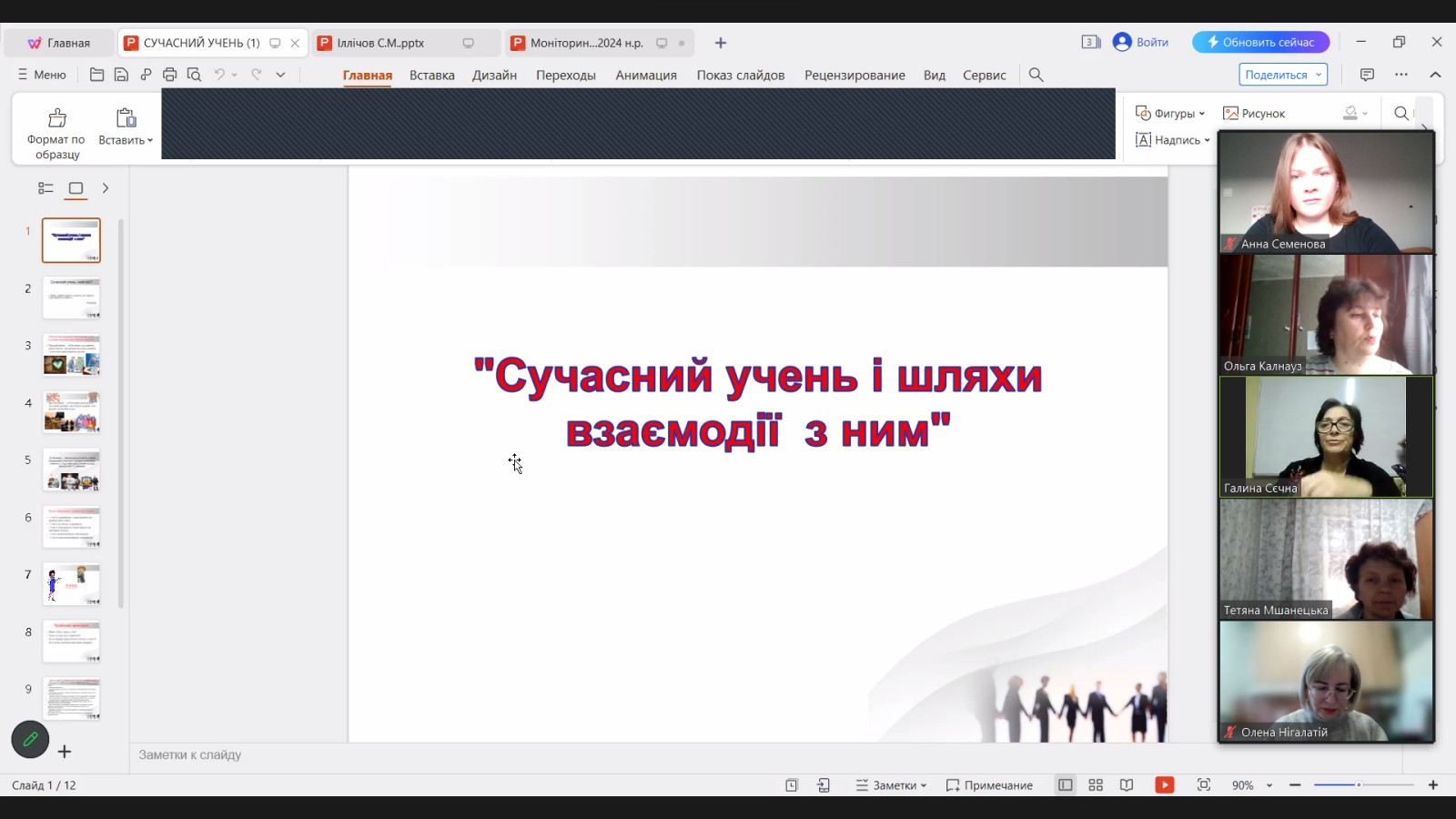Switch to Анимация ribbon tab
This screenshot has height=819, width=1456.
pyautogui.click(x=646, y=75)
